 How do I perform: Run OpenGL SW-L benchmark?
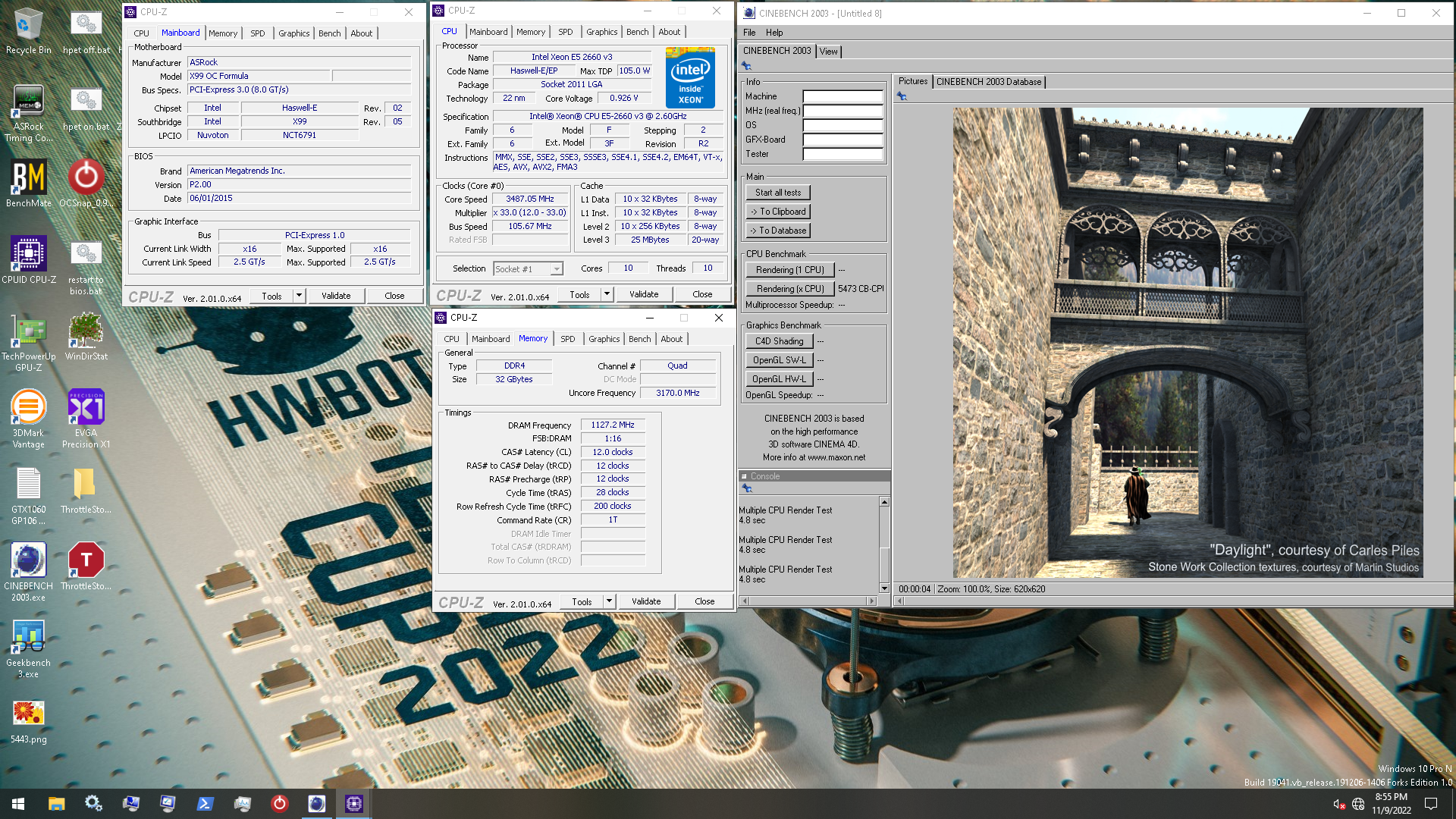[780, 360]
